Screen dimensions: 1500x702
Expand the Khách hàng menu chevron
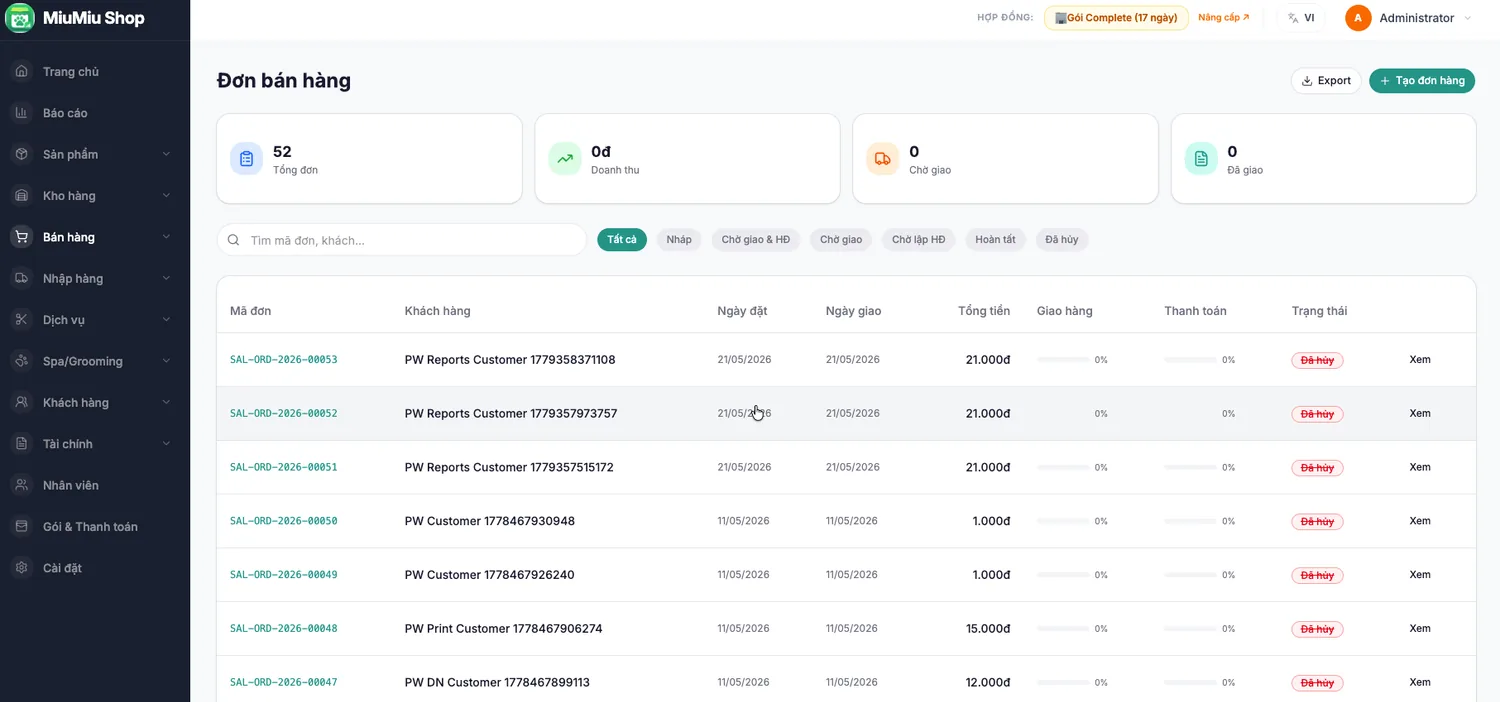coord(166,402)
